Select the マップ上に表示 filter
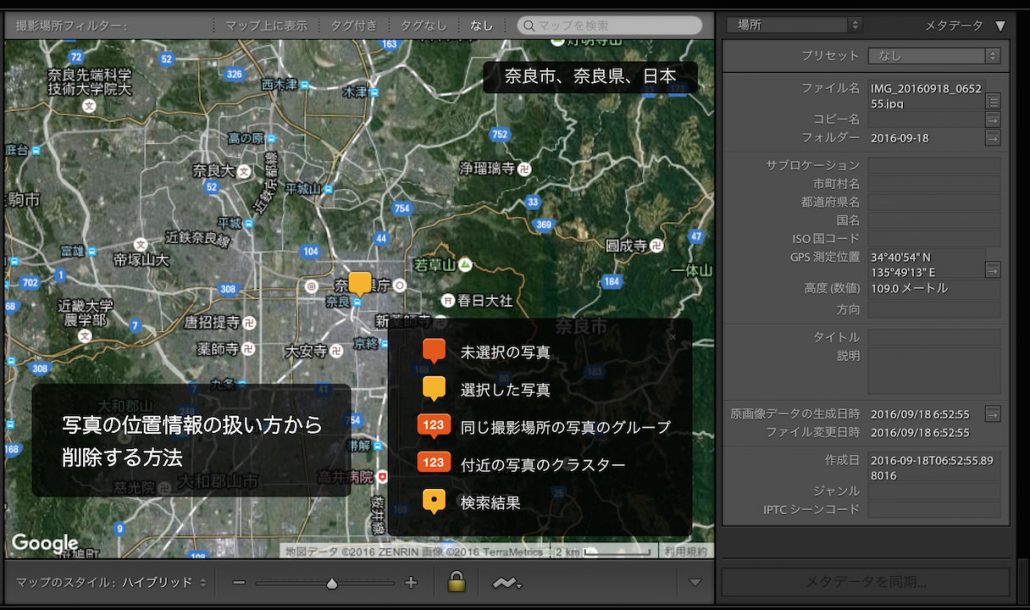The height and width of the screenshot is (610, 1030). 266,26
